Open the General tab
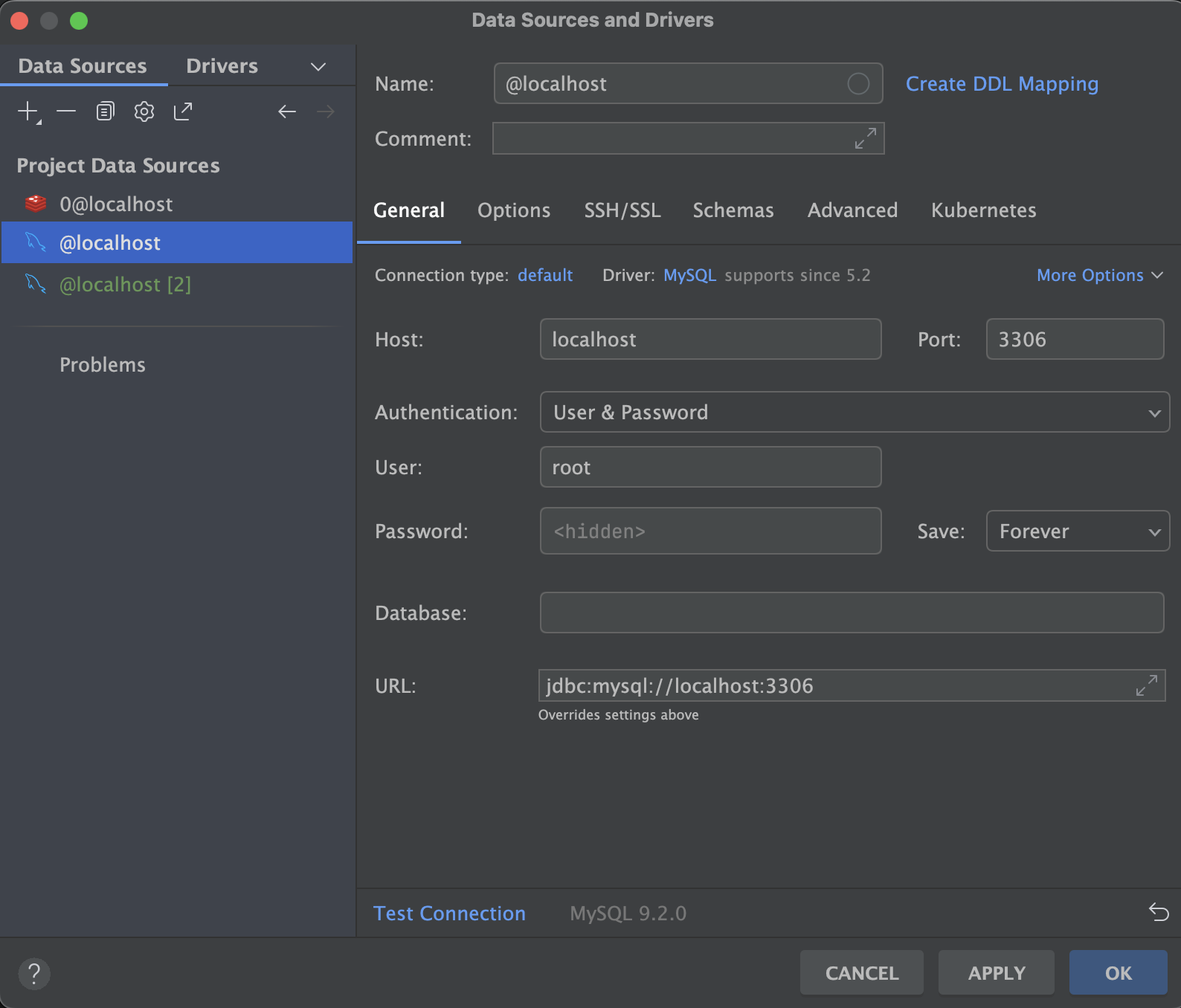The image size is (1181, 1008). (x=409, y=210)
